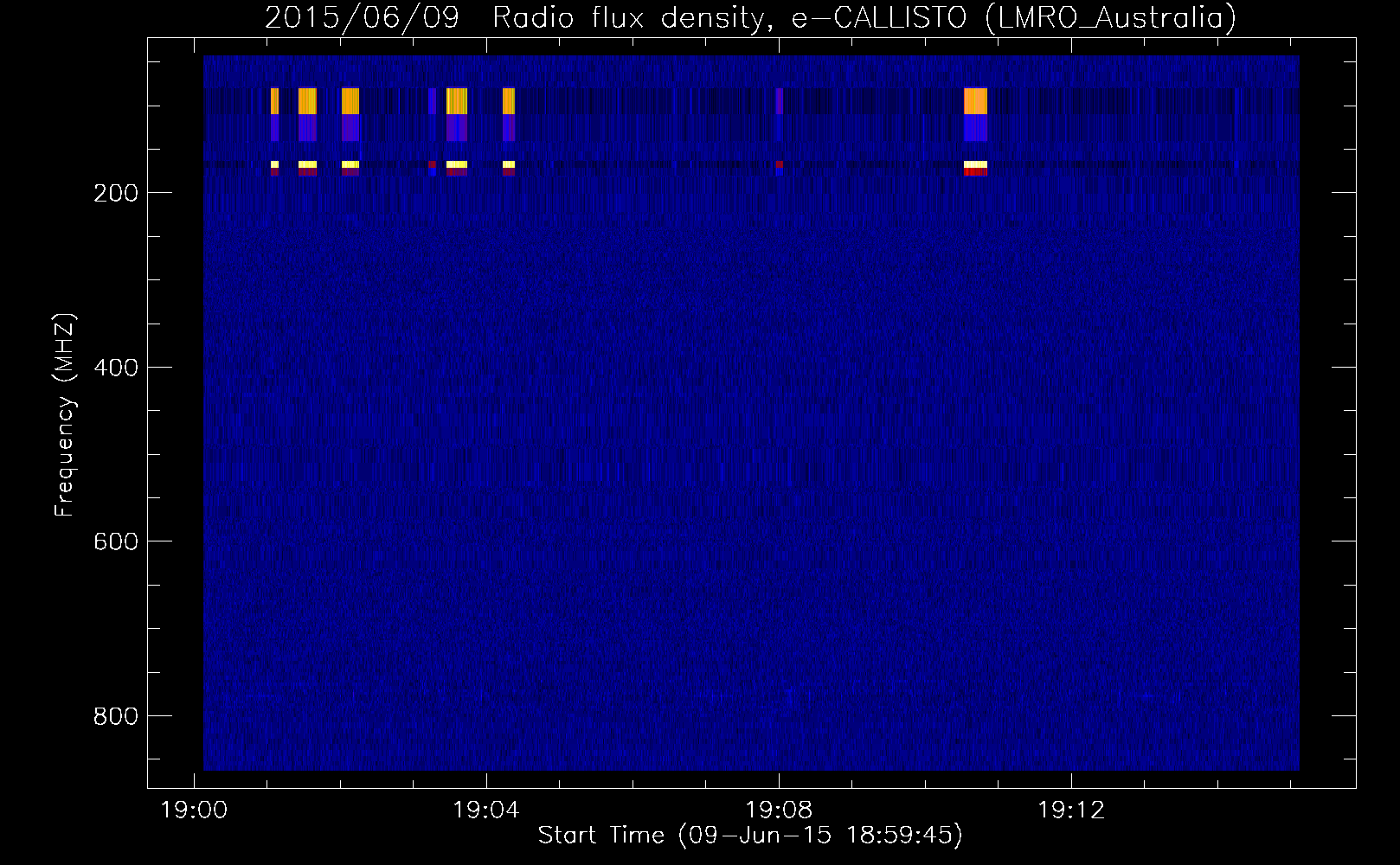This screenshot has width=1400, height=865.
Task: Click the 200 frequency tick label
Action: pos(115,193)
